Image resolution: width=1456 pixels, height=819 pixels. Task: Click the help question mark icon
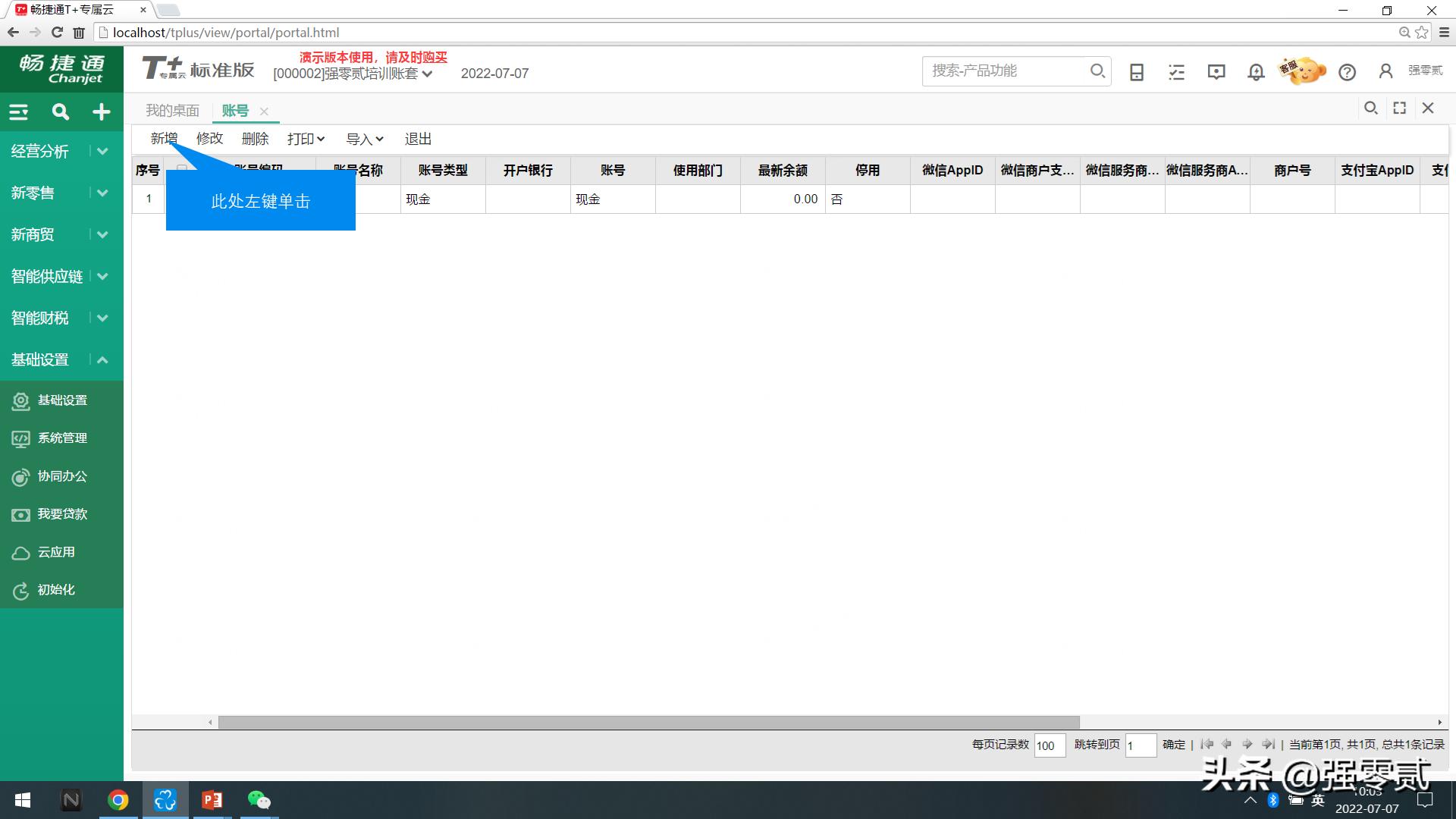[x=1347, y=72]
